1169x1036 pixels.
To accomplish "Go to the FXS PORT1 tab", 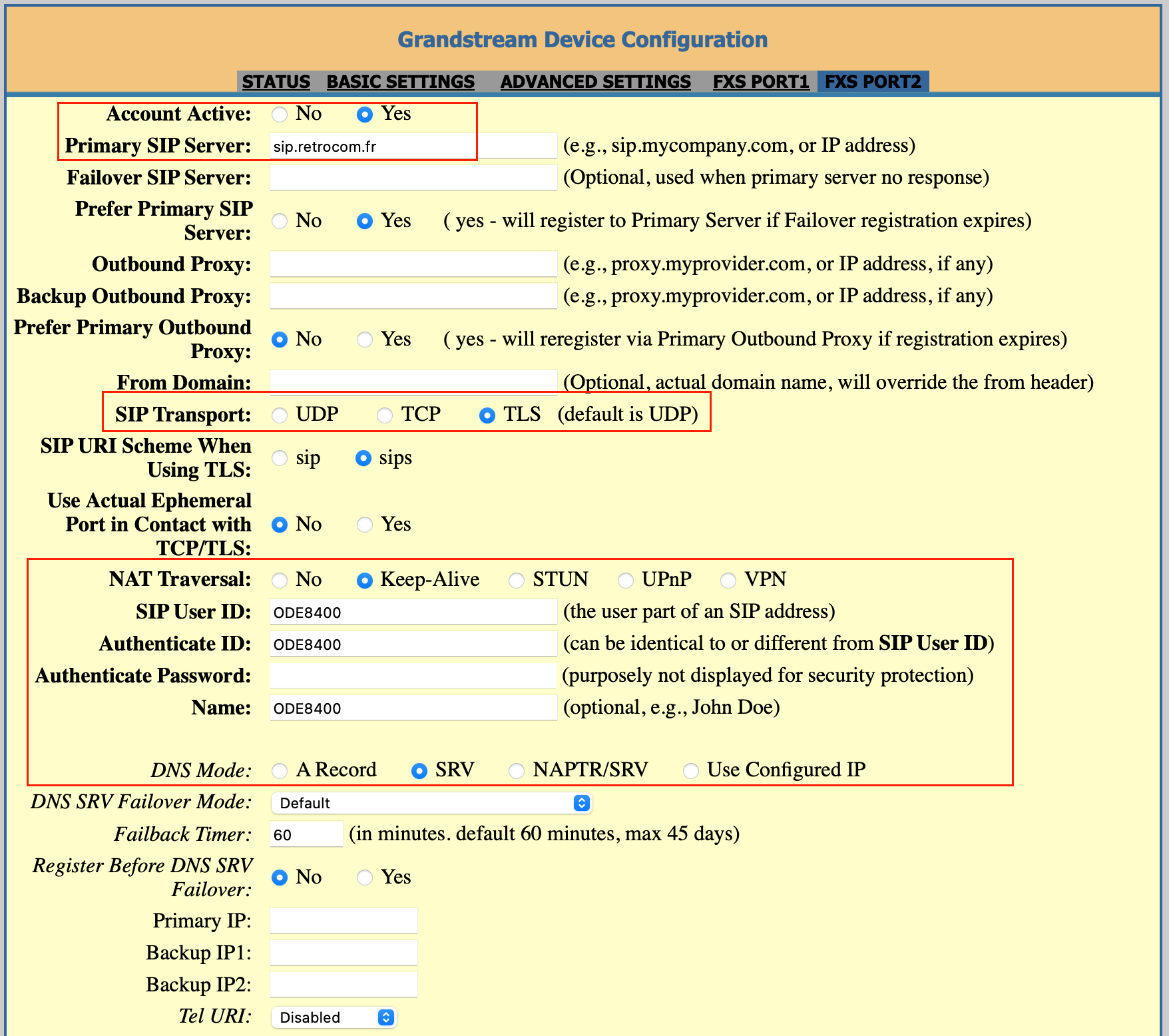I will 760,81.
